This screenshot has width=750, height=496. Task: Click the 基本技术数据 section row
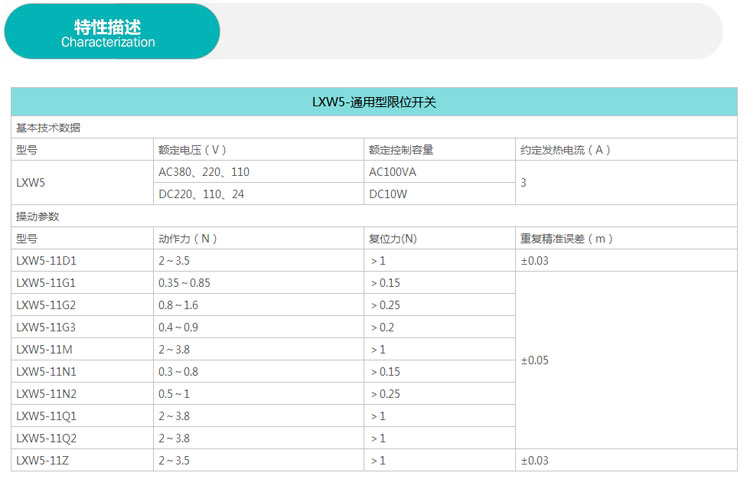click(x=374, y=127)
